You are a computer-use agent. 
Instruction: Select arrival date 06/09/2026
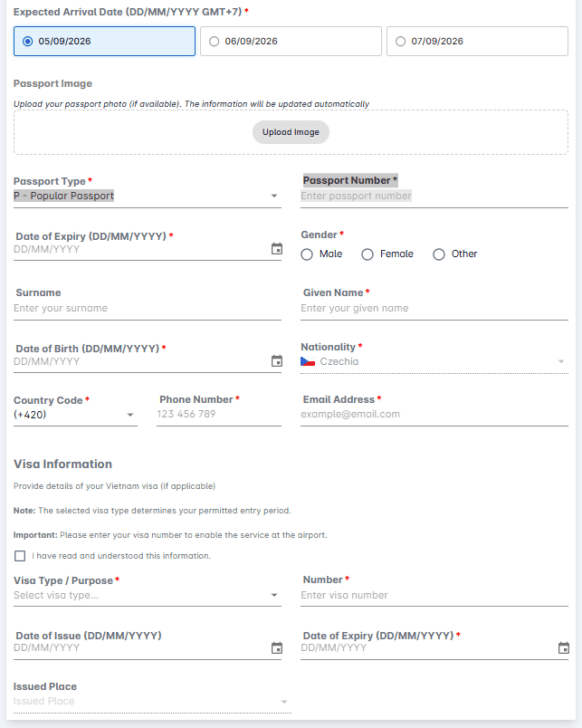(291, 41)
